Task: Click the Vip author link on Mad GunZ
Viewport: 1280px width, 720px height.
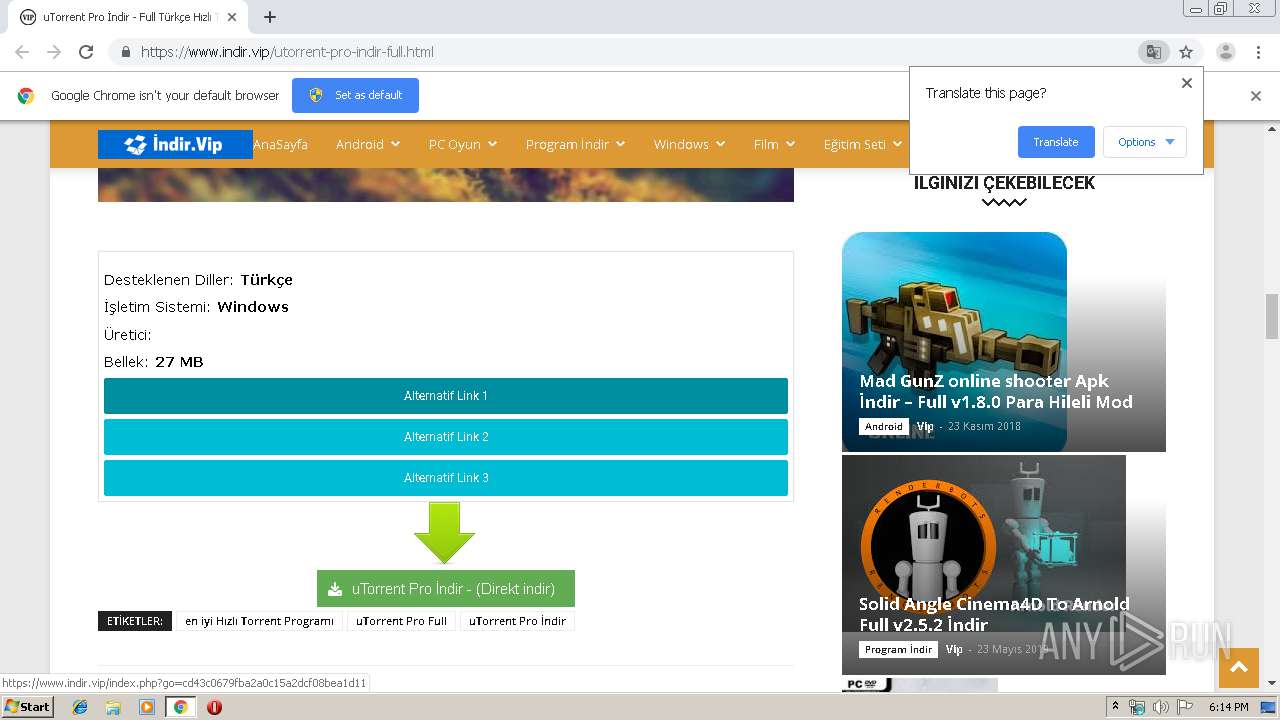Action: pos(925,426)
